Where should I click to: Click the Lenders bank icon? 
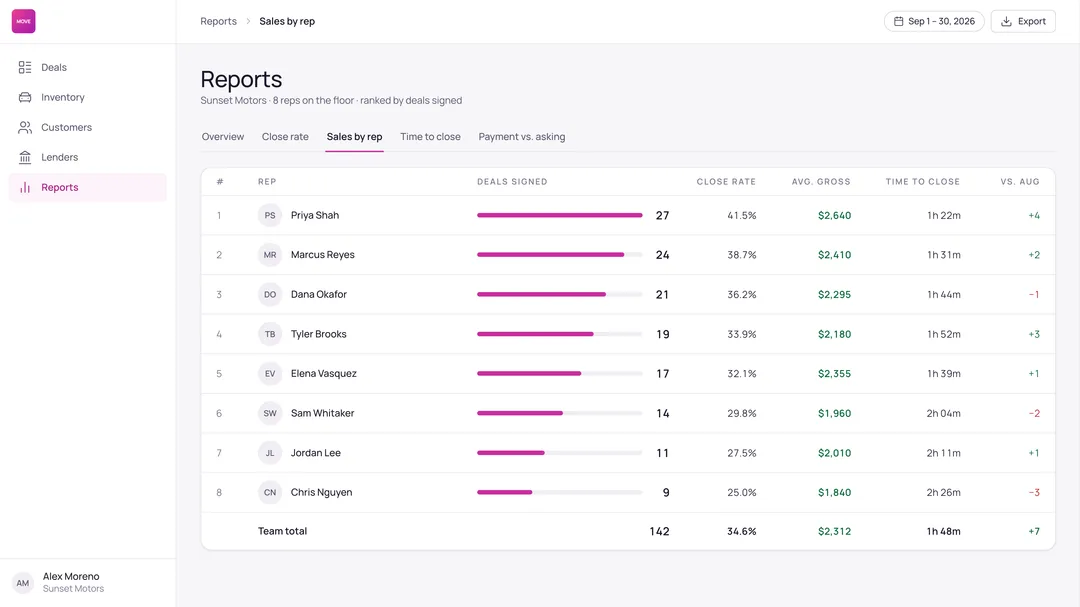click(25, 157)
